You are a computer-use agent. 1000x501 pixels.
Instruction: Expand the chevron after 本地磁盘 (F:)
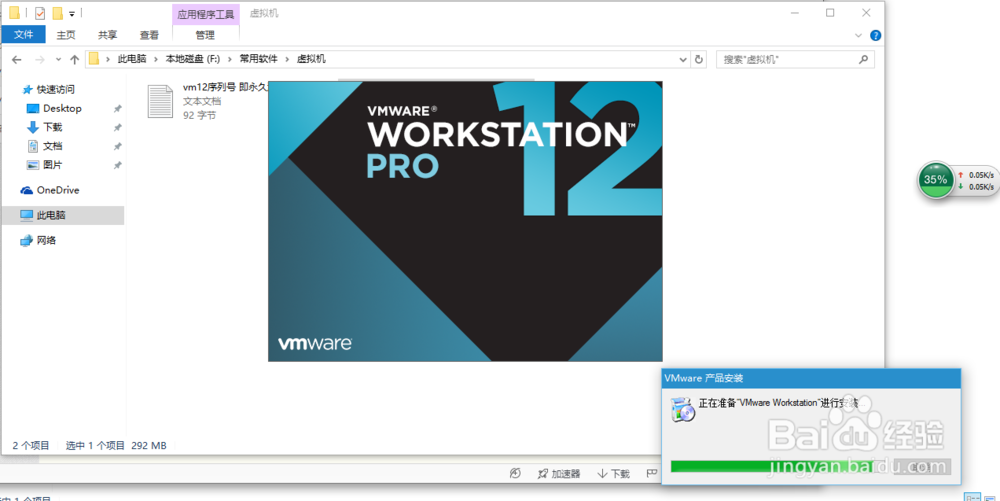tap(230, 59)
